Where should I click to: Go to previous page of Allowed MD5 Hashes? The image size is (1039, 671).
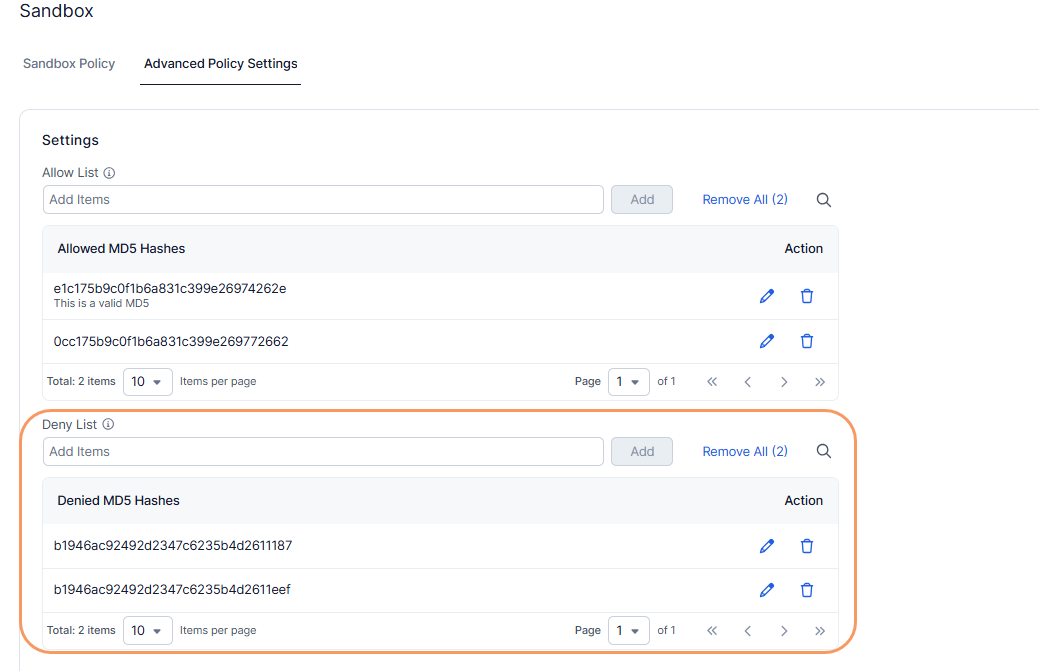(x=747, y=382)
